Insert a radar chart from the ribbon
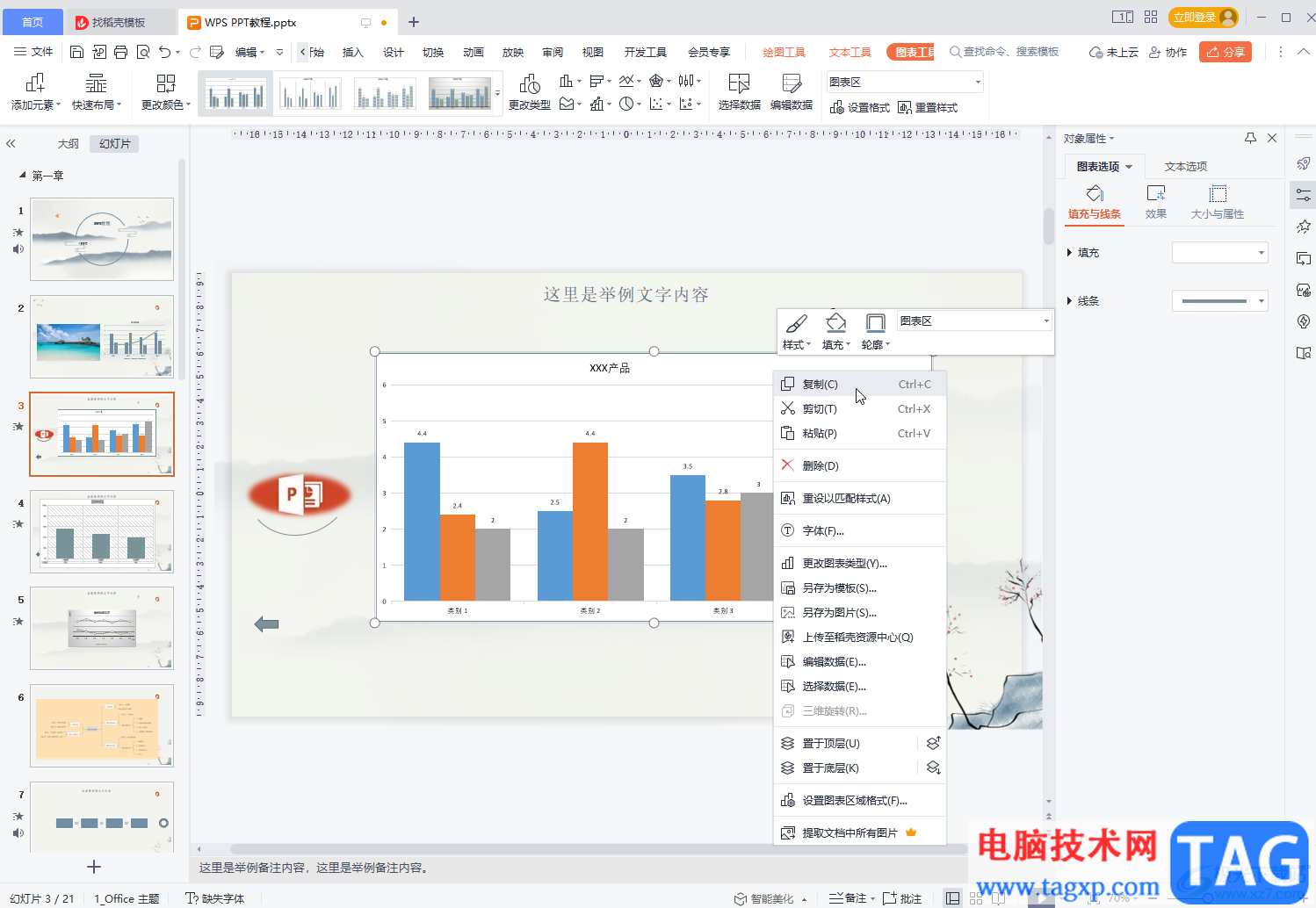 tap(656, 81)
